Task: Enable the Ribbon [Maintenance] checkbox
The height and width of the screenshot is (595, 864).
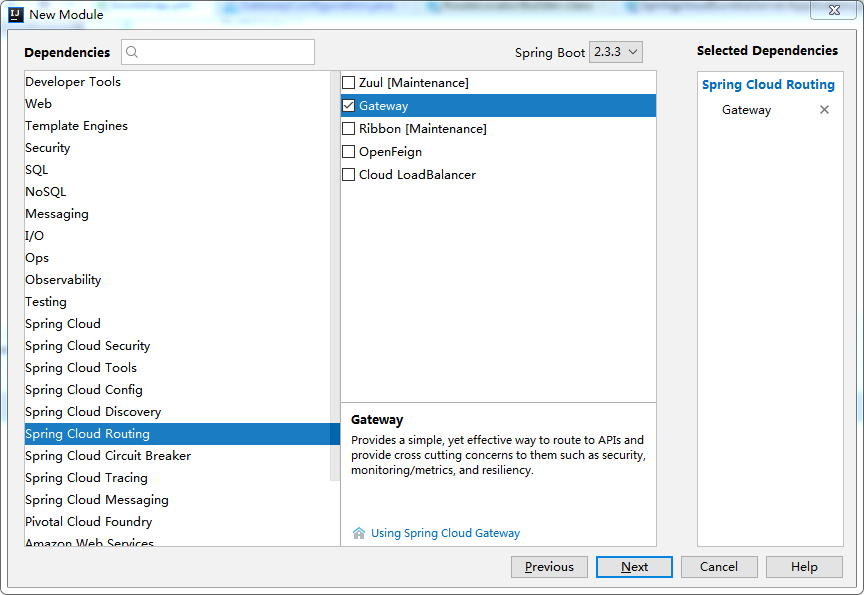Action: coord(348,129)
